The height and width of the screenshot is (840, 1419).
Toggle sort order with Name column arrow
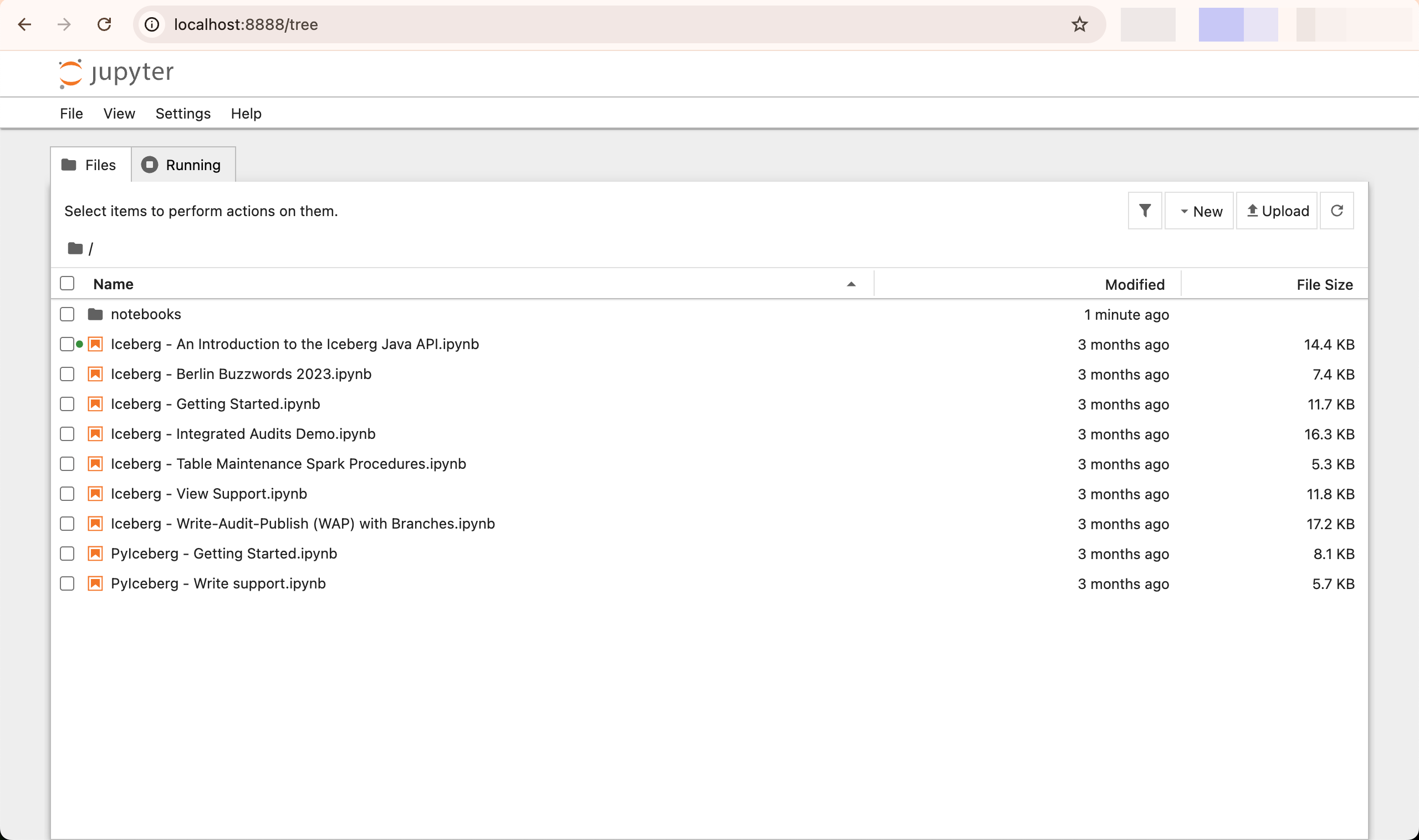[x=850, y=284]
